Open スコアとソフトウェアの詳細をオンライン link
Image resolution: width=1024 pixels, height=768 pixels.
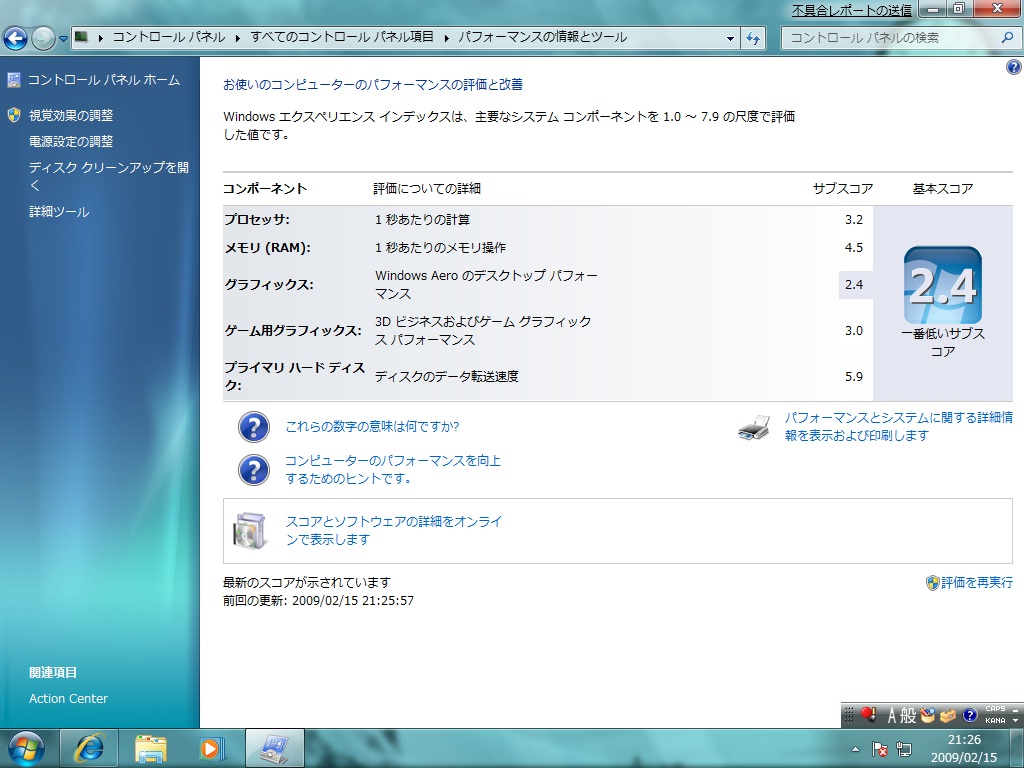394,530
